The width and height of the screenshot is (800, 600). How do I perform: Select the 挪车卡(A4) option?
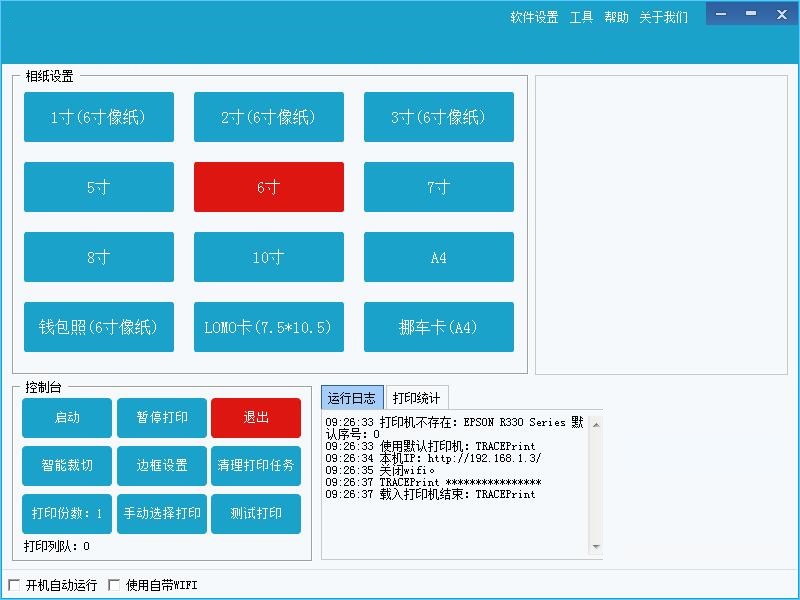439,327
